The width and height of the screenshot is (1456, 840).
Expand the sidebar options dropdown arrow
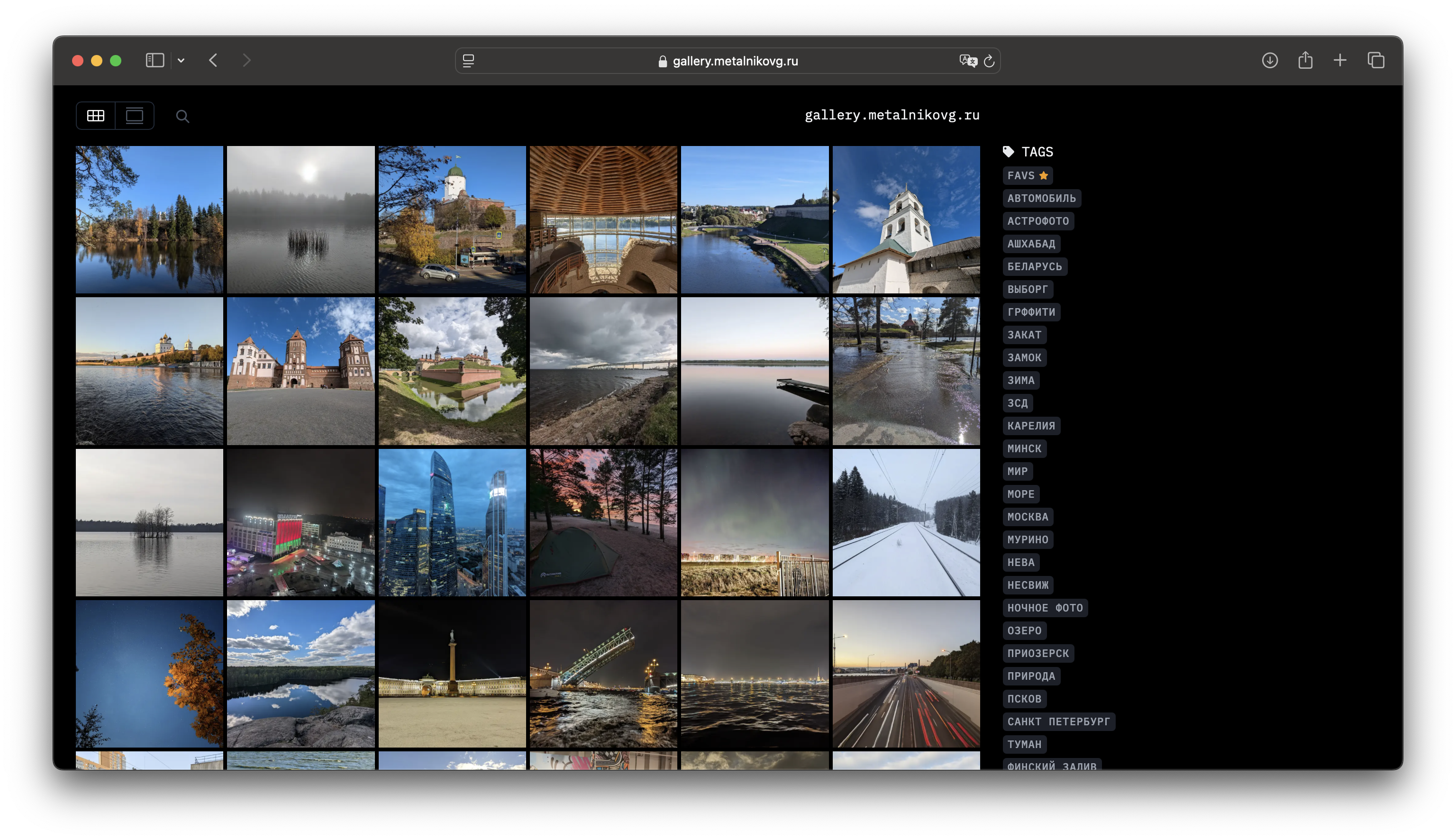coord(181,61)
